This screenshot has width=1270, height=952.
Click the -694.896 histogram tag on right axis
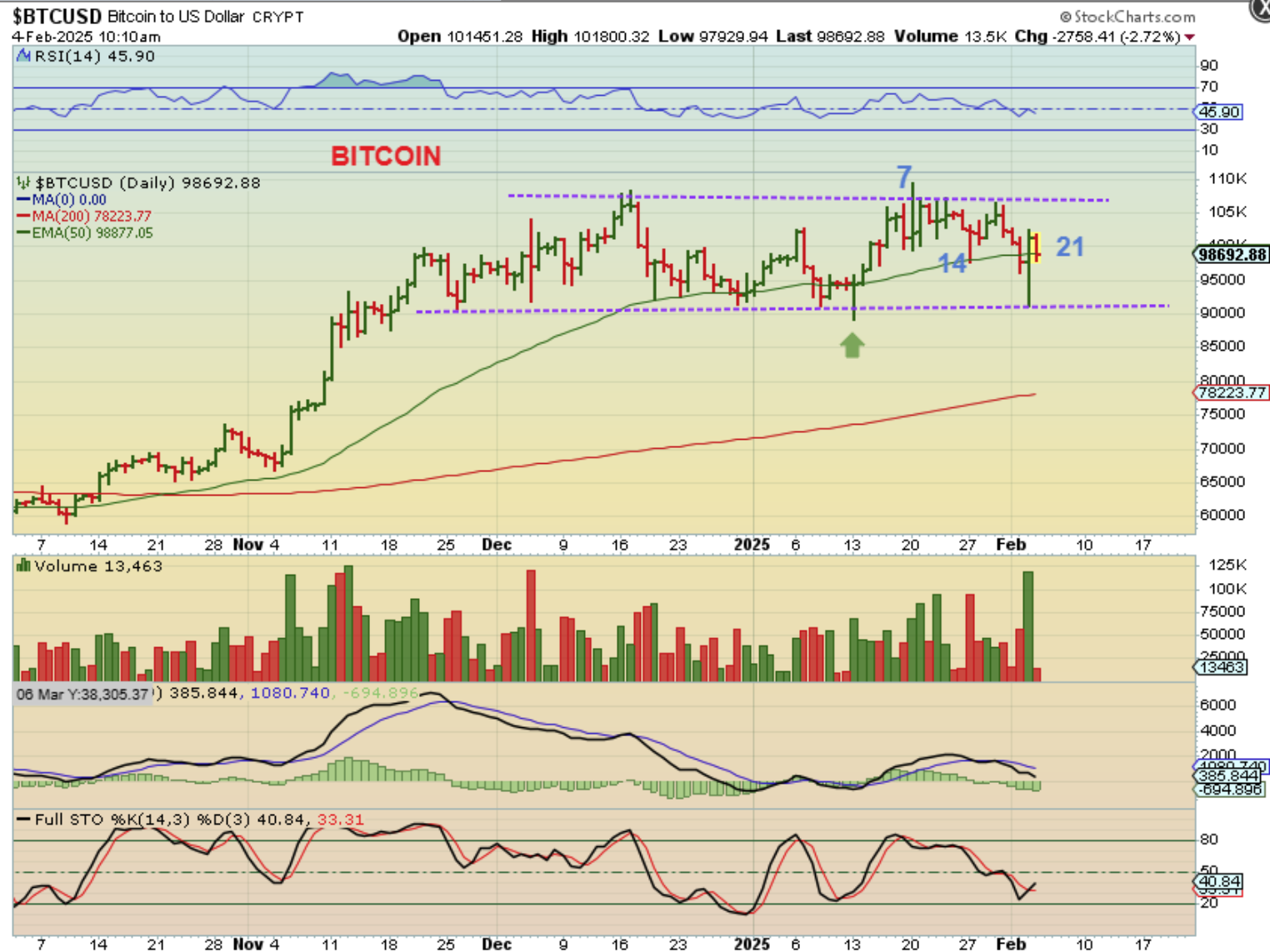click(x=1231, y=790)
